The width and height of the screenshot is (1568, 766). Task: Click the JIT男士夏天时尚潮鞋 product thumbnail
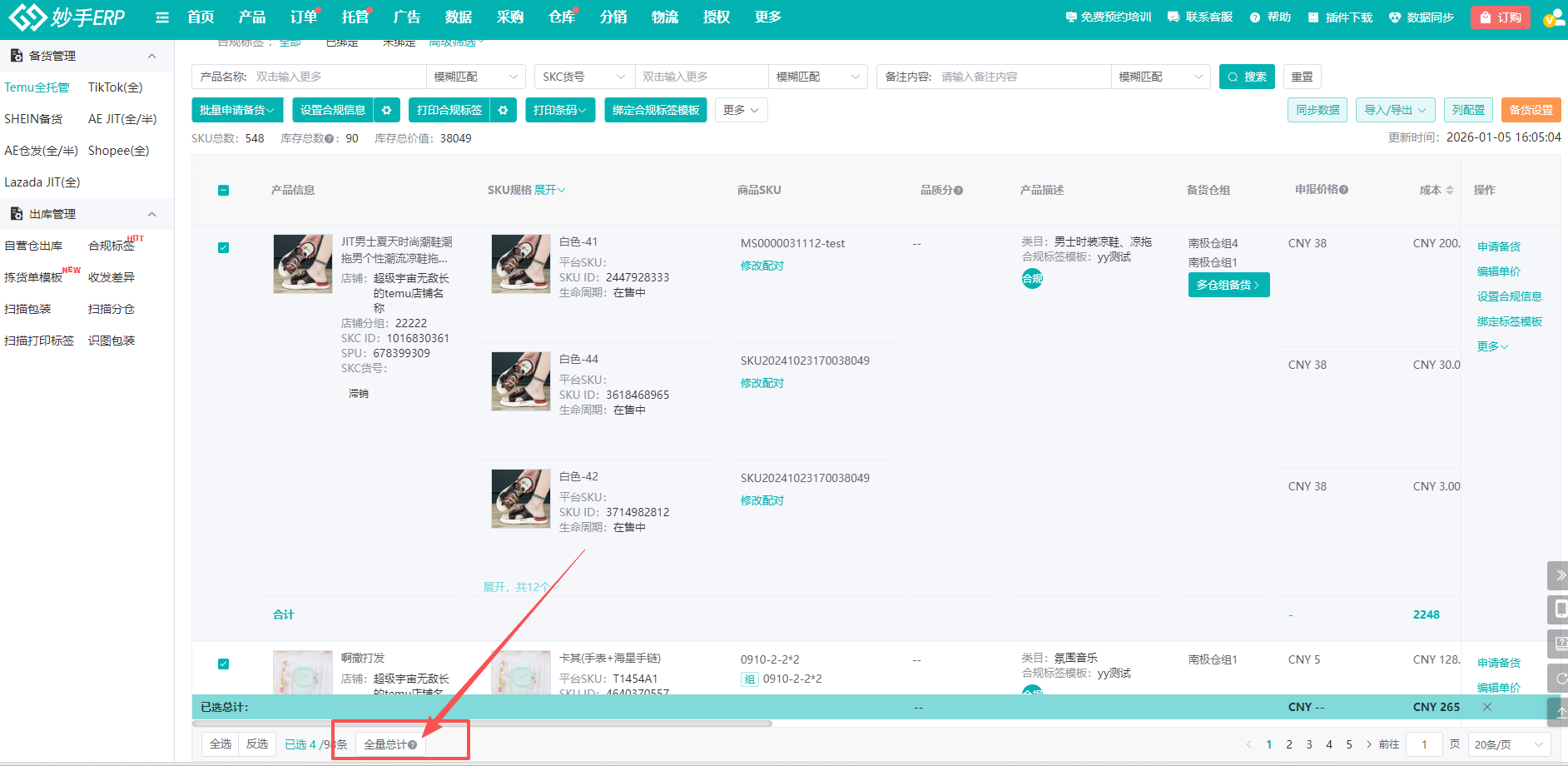point(303,264)
